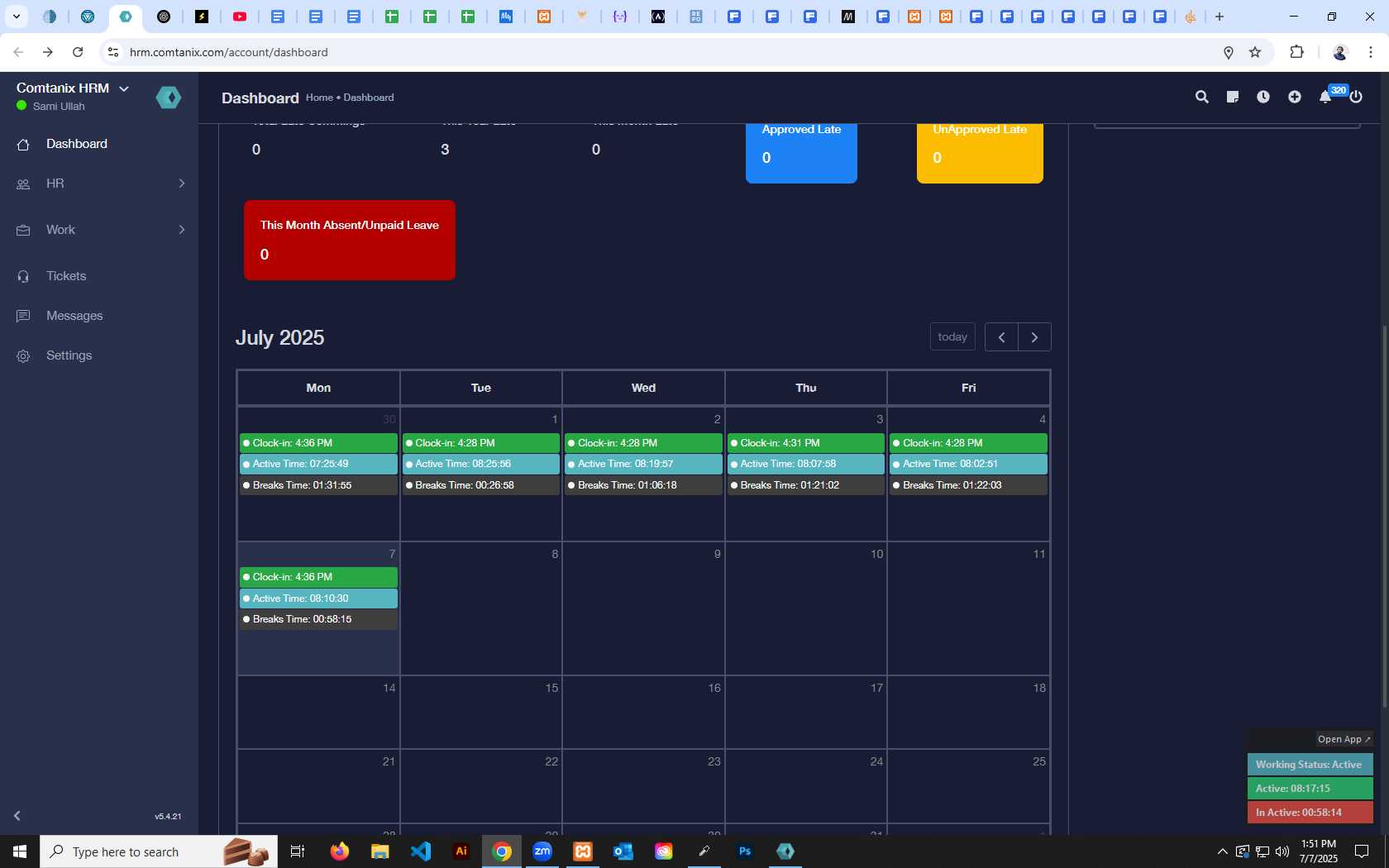This screenshot has width=1389, height=868.
Task: Select Active Time 08:10:30 event on July 7
Action: (x=318, y=599)
